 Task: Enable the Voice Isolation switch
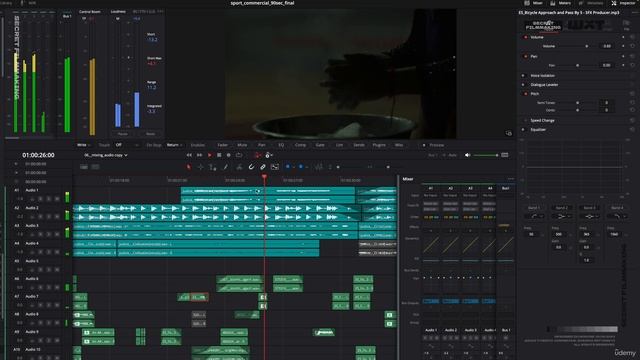(x=523, y=76)
